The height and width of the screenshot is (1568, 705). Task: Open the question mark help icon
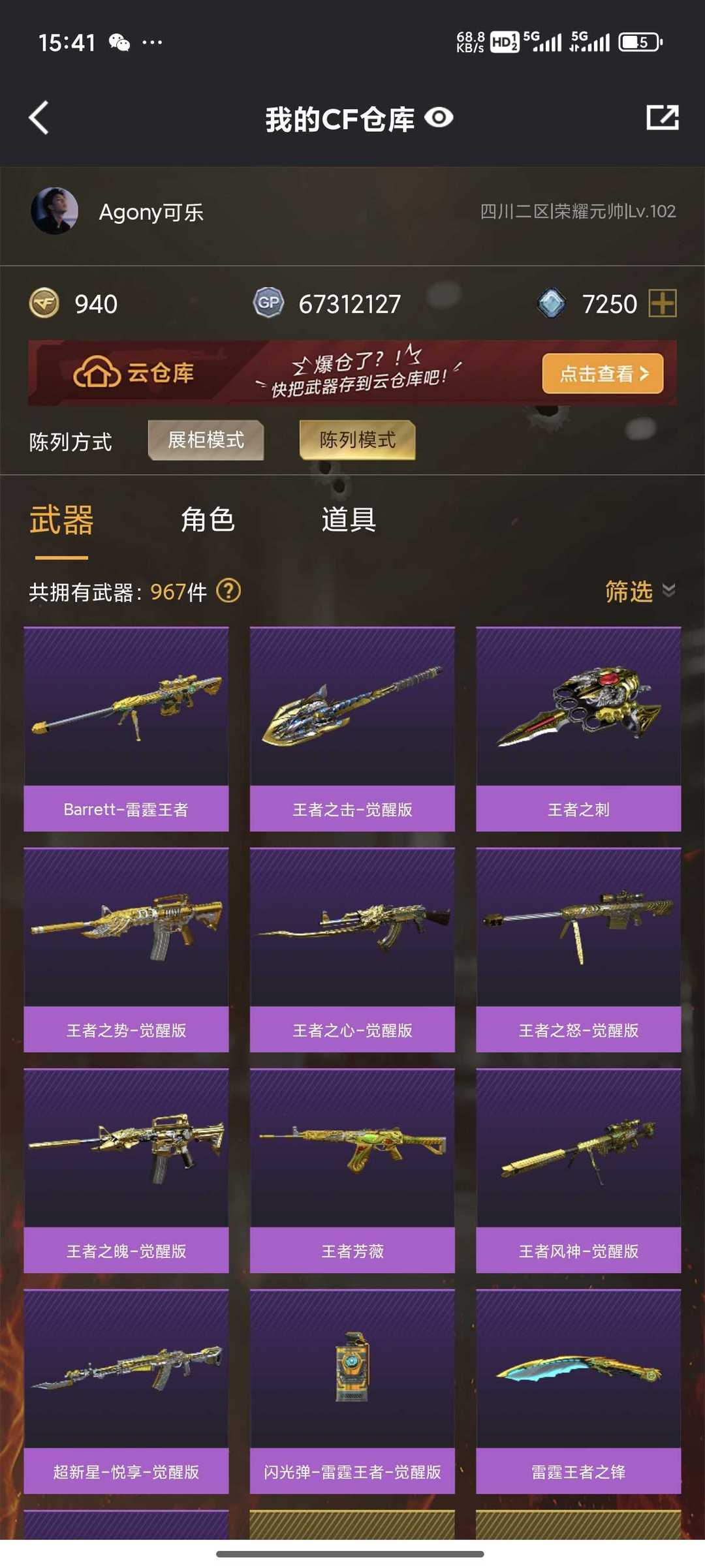pos(228,591)
